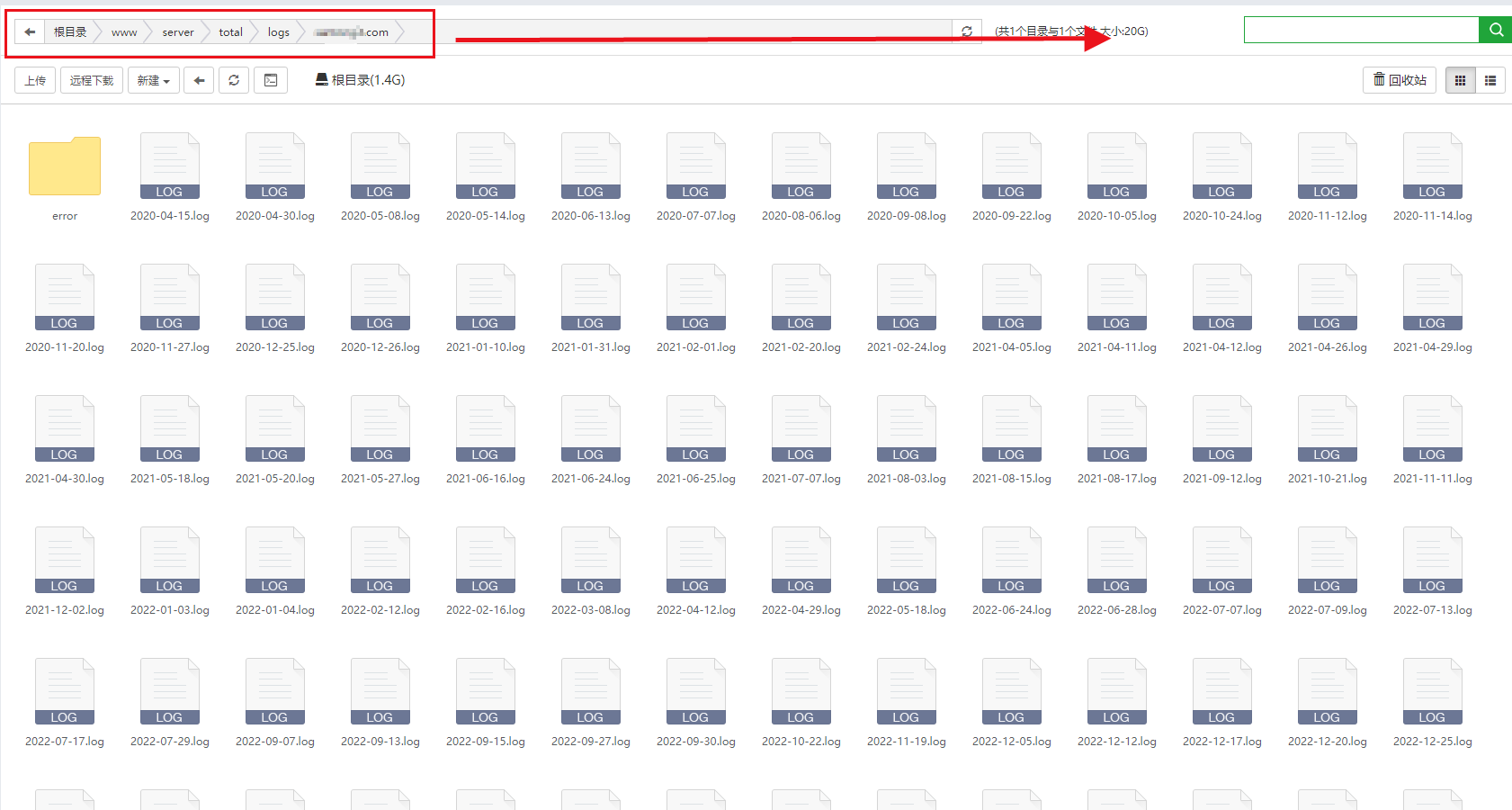Select the 2021-04-29.log file icon

1432,297
